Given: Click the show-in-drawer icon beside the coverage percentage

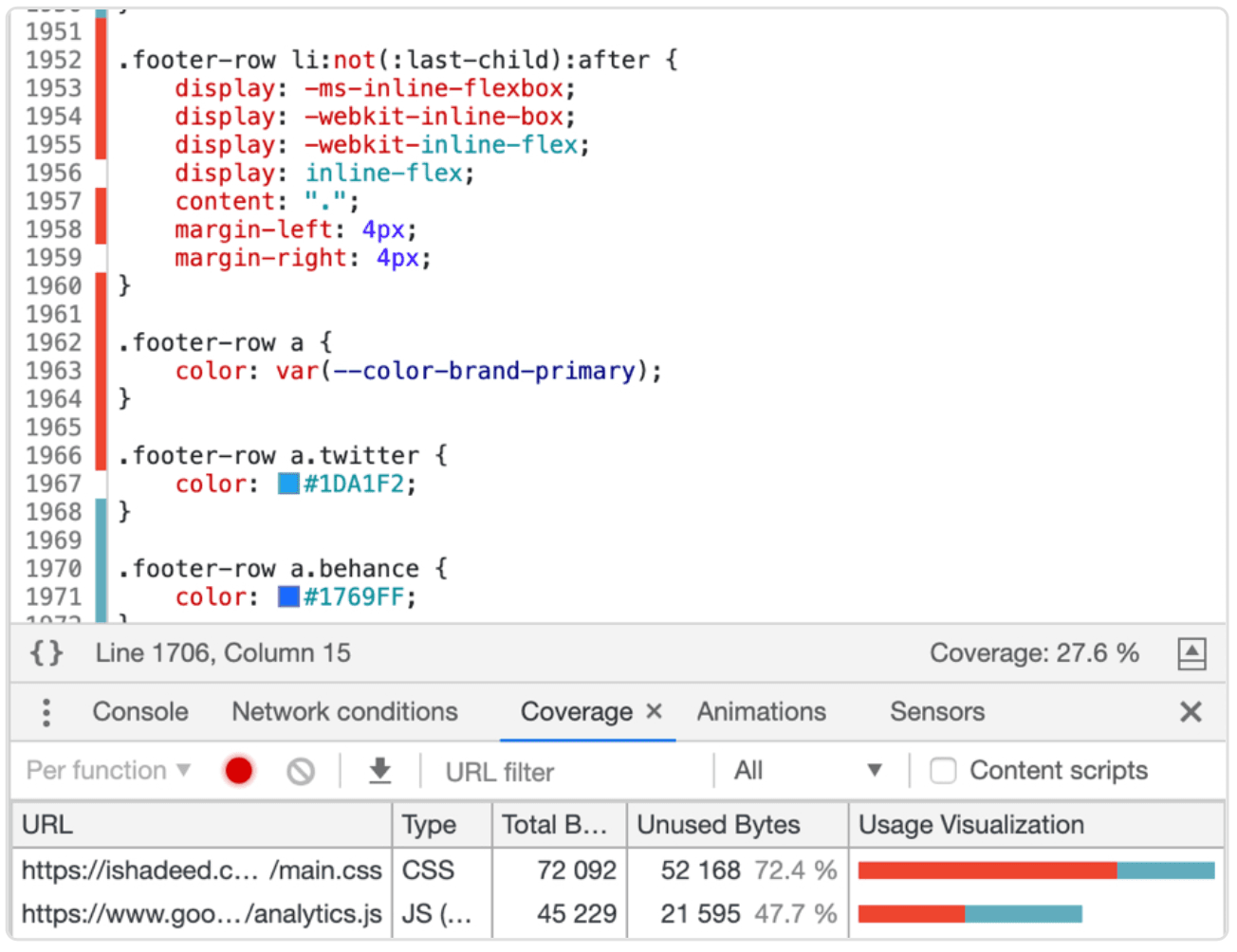Looking at the screenshot, I should click(x=1191, y=653).
